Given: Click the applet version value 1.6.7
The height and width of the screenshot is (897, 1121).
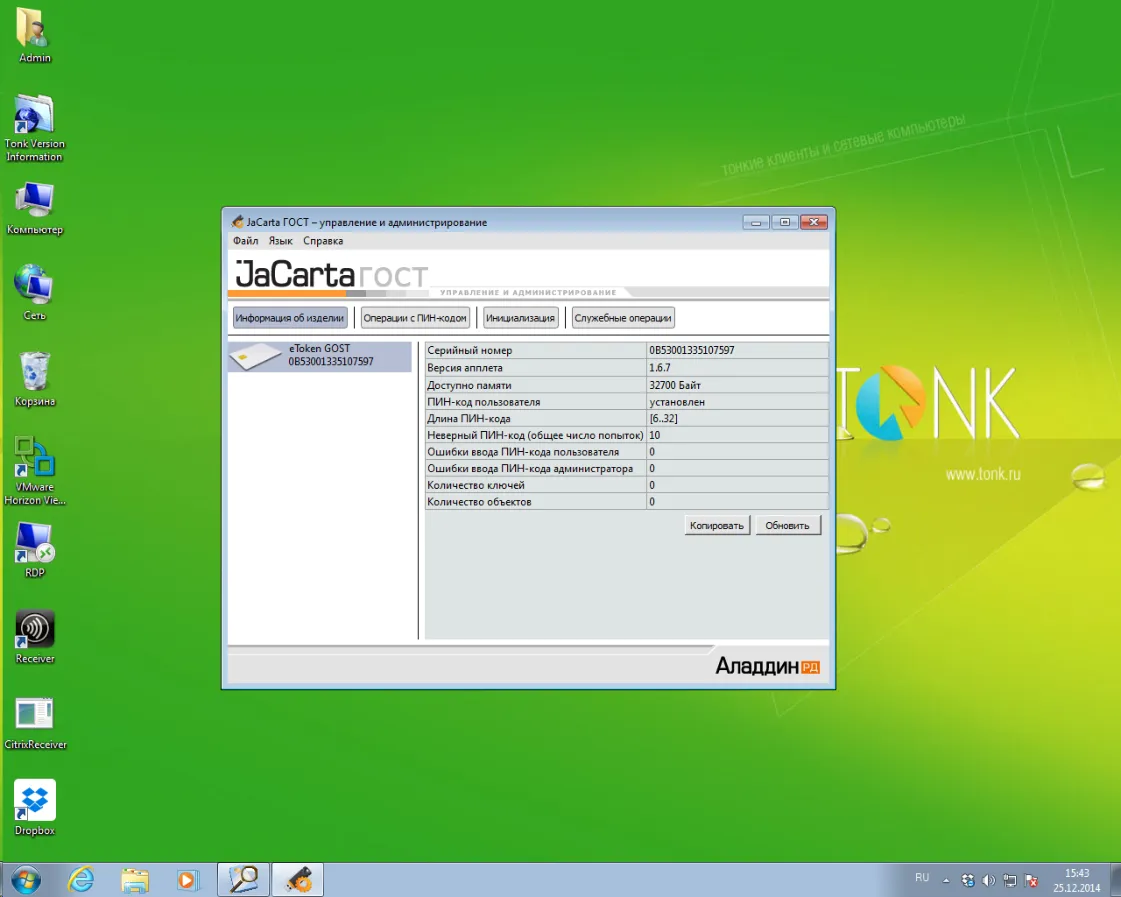Looking at the screenshot, I should pos(660,367).
